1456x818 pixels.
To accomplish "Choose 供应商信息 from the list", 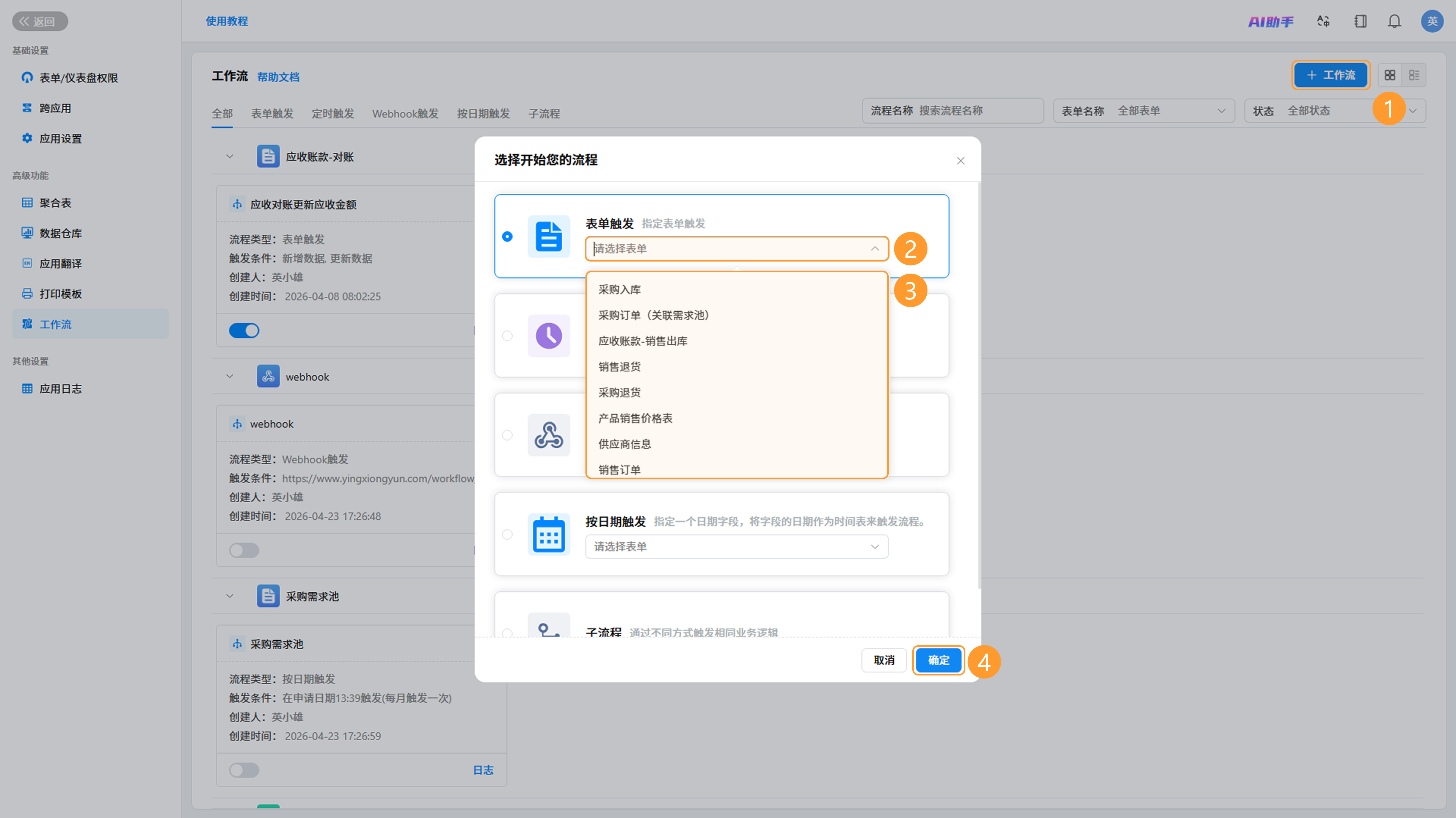I will pyautogui.click(x=736, y=444).
